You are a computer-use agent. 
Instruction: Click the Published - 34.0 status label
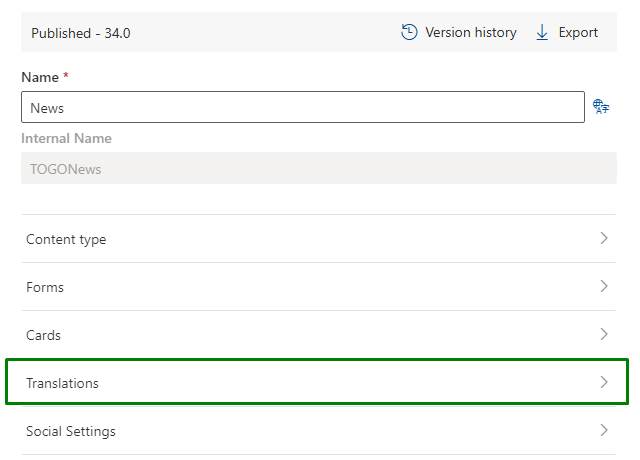[x=81, y=33]
